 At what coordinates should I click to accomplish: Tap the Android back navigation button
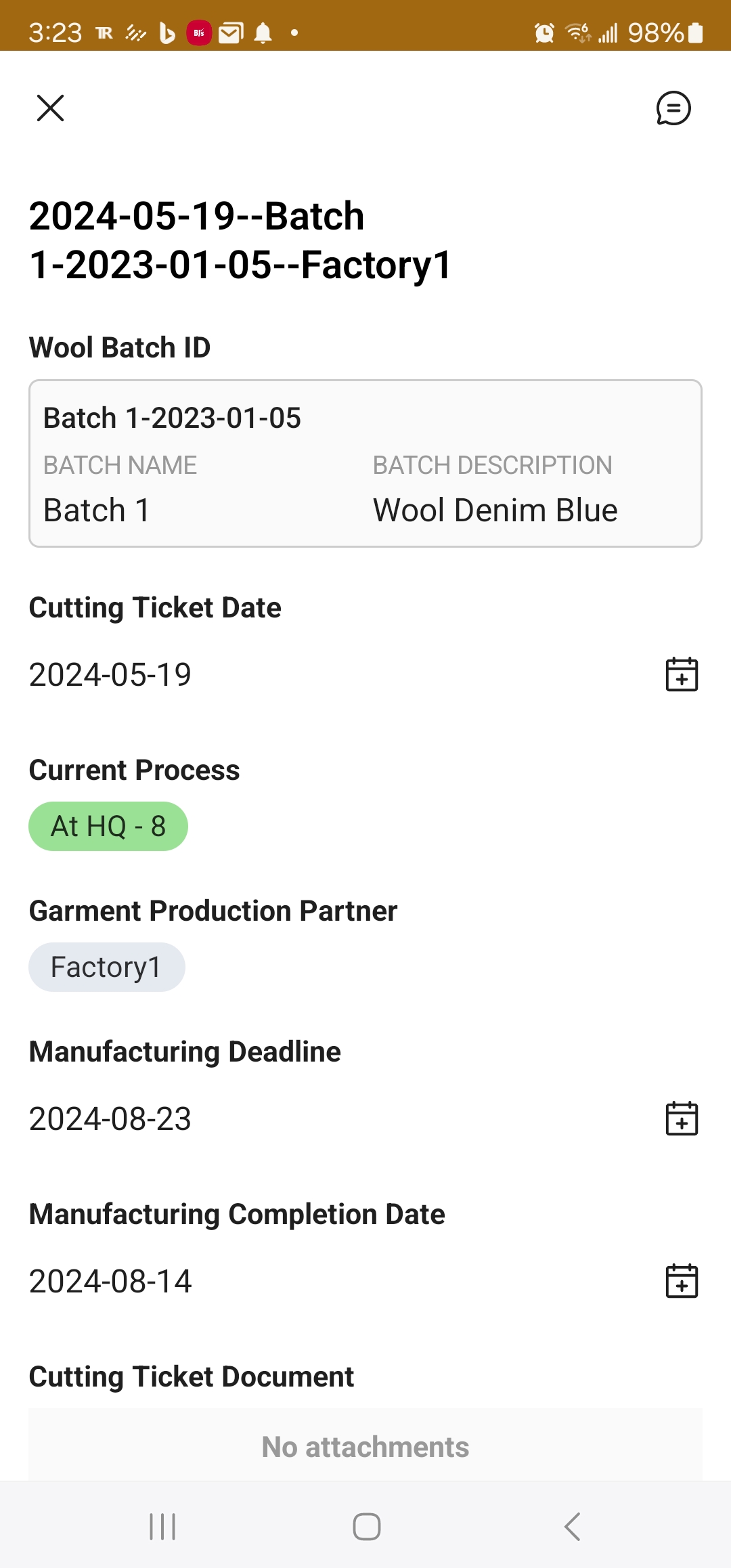click(x=572, y=1527)
